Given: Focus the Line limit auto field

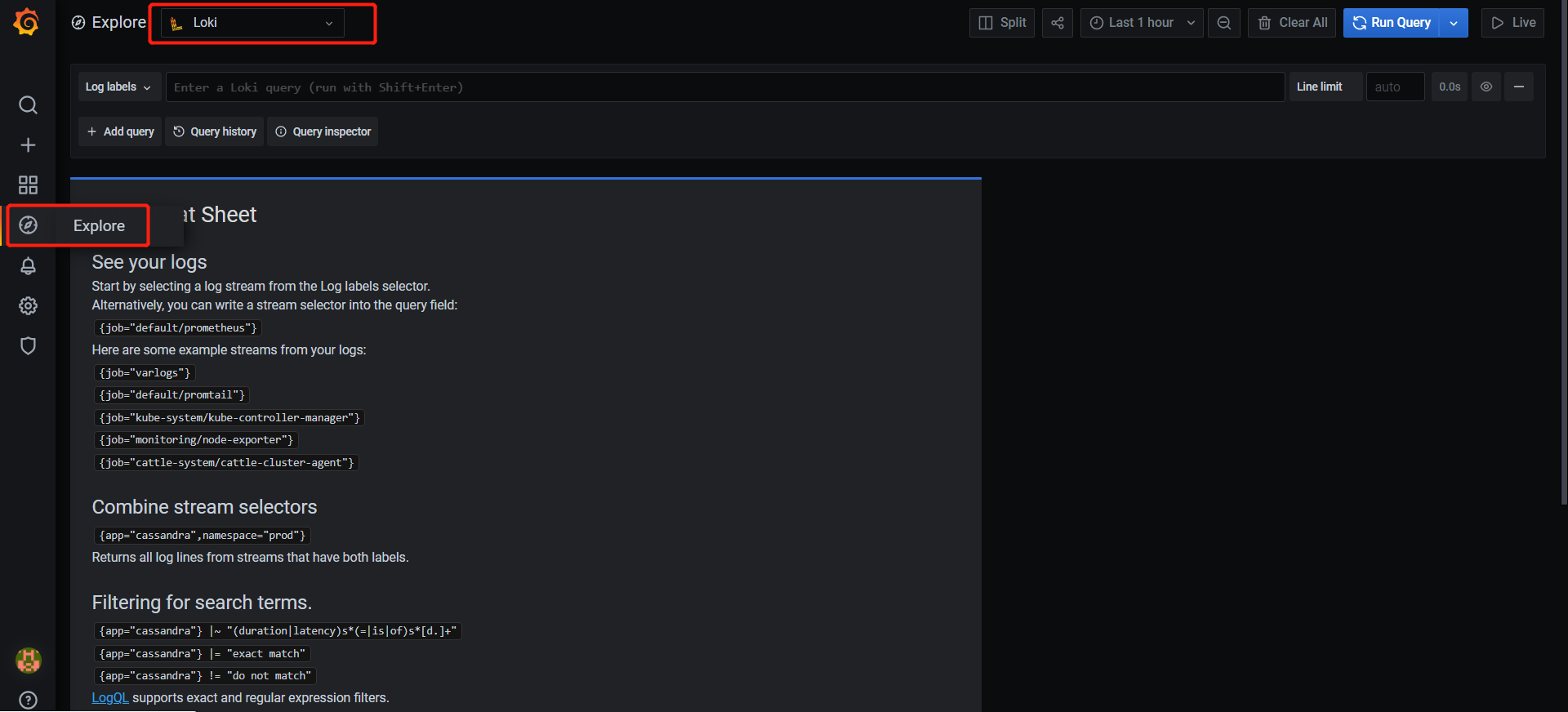Looking at the screenshot, I should tap(1396, 87).
